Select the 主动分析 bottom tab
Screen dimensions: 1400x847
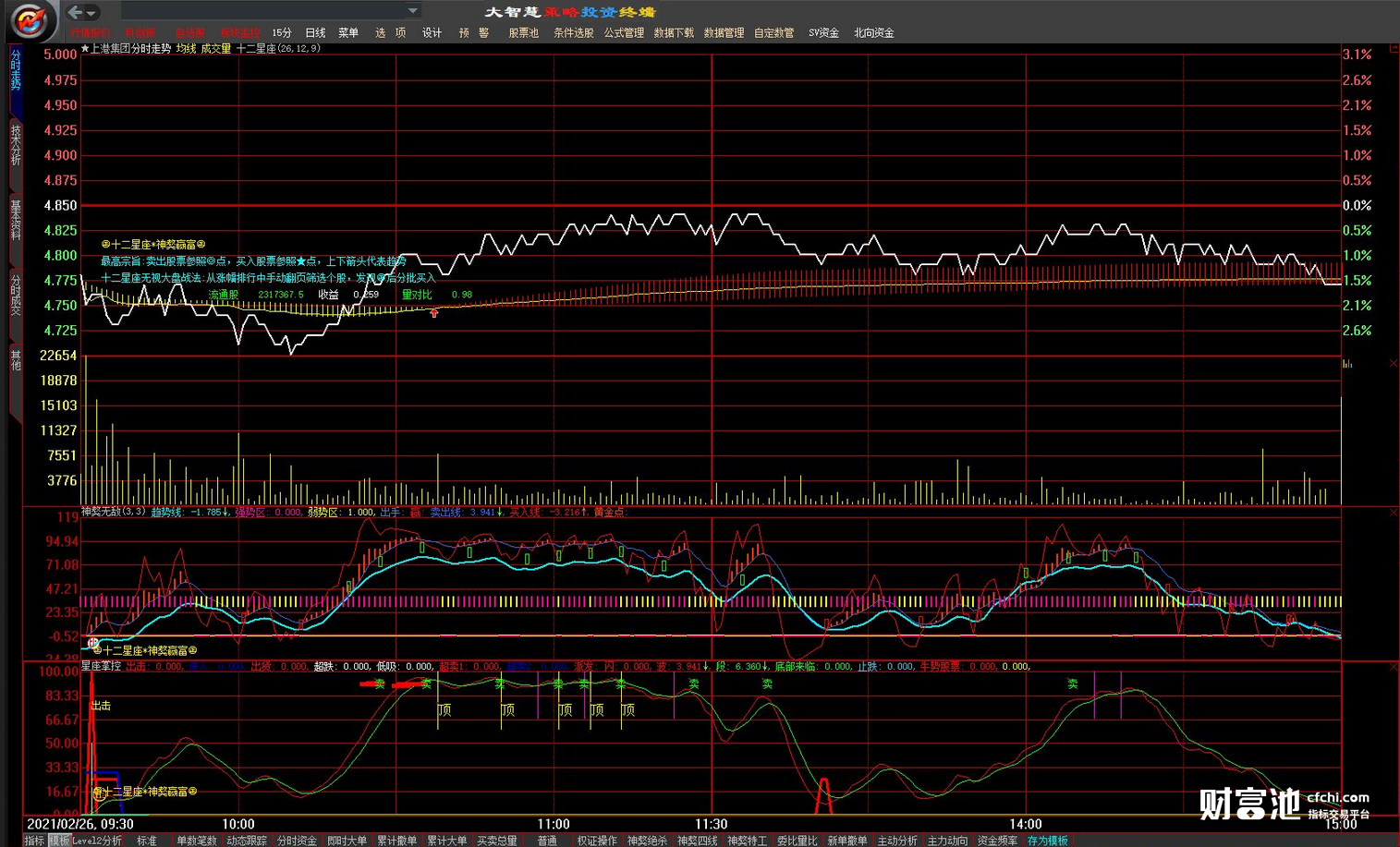[x=897, y=841]
